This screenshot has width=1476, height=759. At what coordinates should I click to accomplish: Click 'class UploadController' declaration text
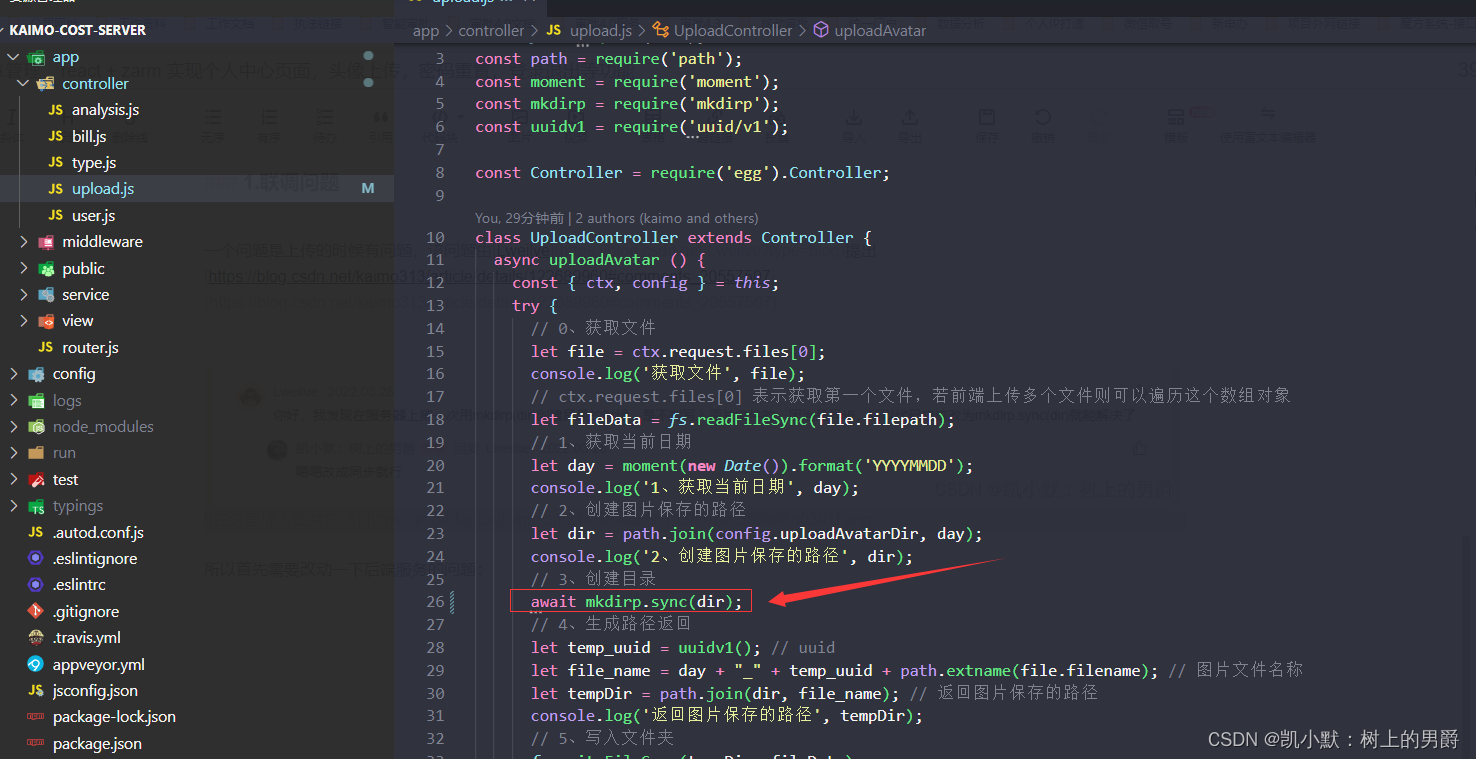coord(577,237)
